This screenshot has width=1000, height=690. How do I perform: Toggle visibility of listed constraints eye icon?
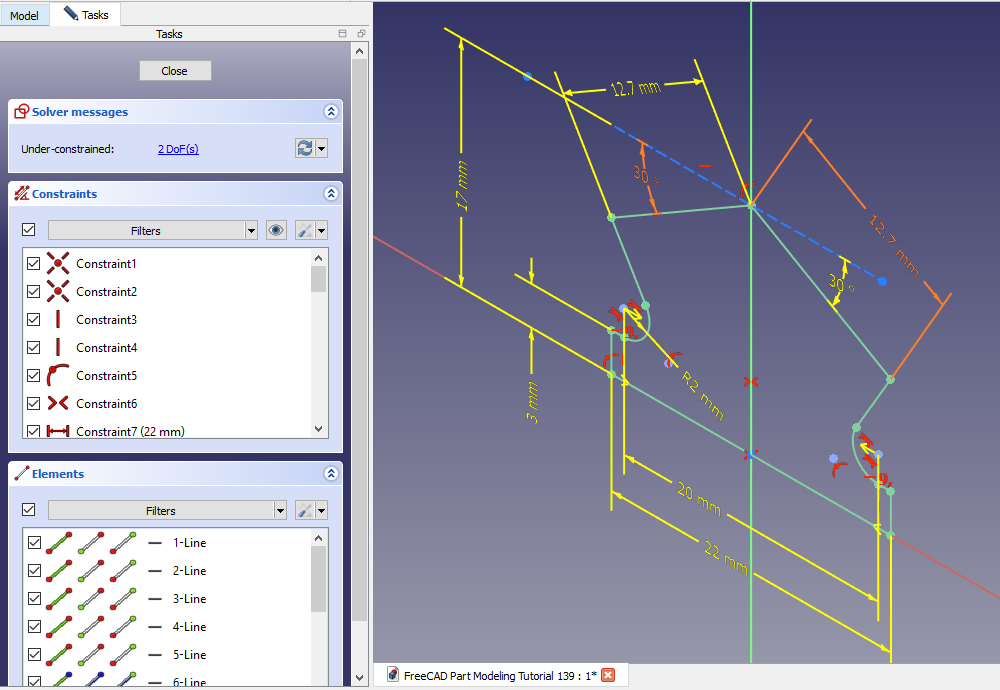[x=277, y=230]
